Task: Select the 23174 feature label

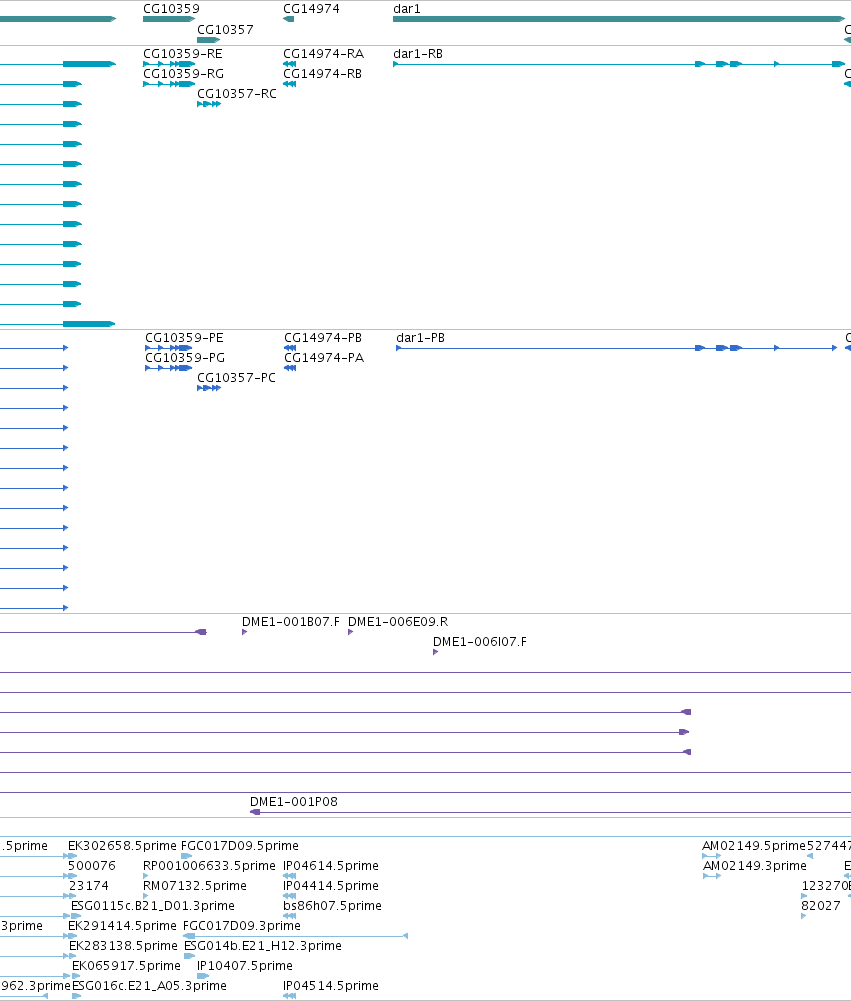Action: click(x=88, y=885)
